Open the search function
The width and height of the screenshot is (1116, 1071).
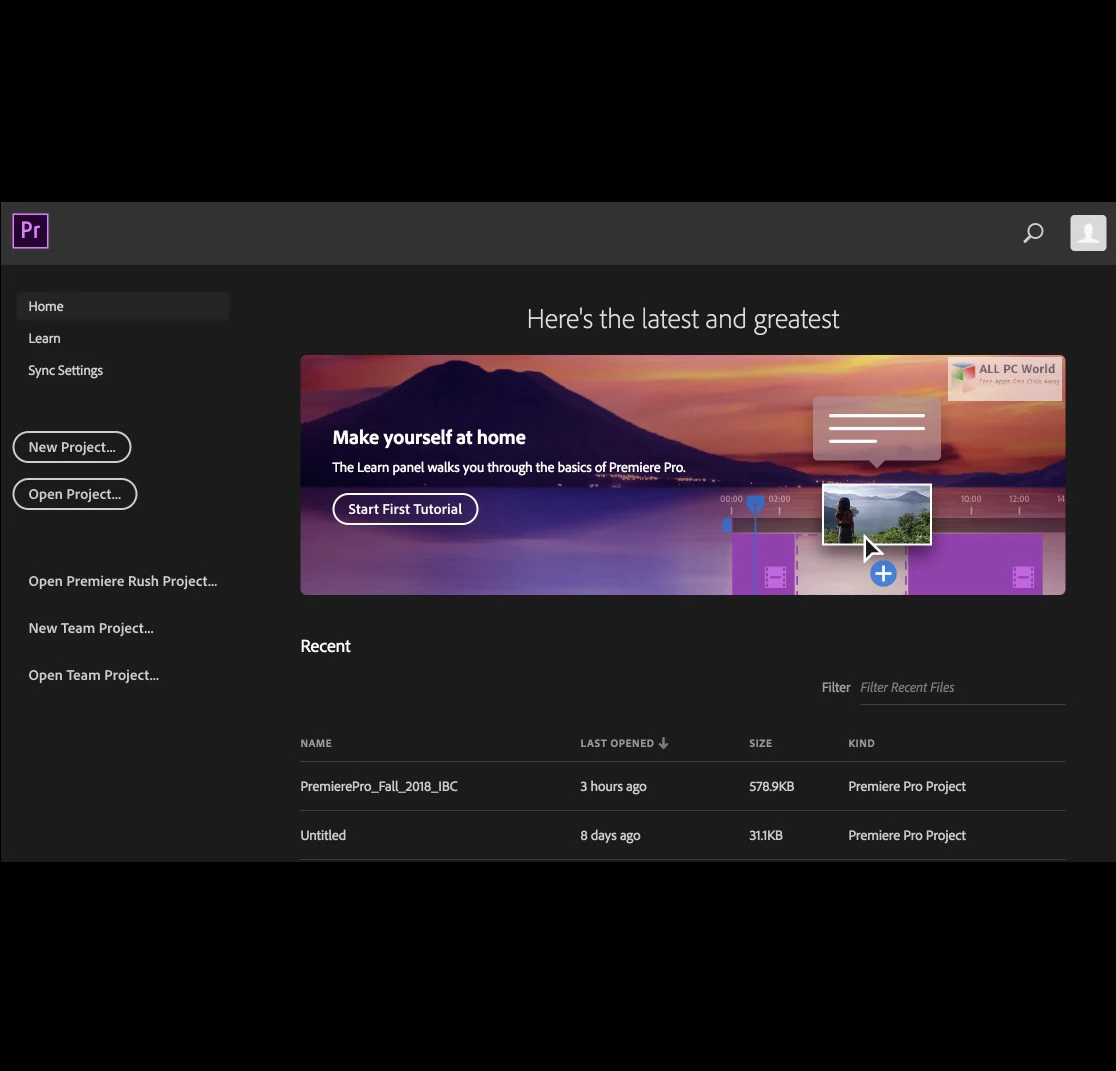(1032, 232)
